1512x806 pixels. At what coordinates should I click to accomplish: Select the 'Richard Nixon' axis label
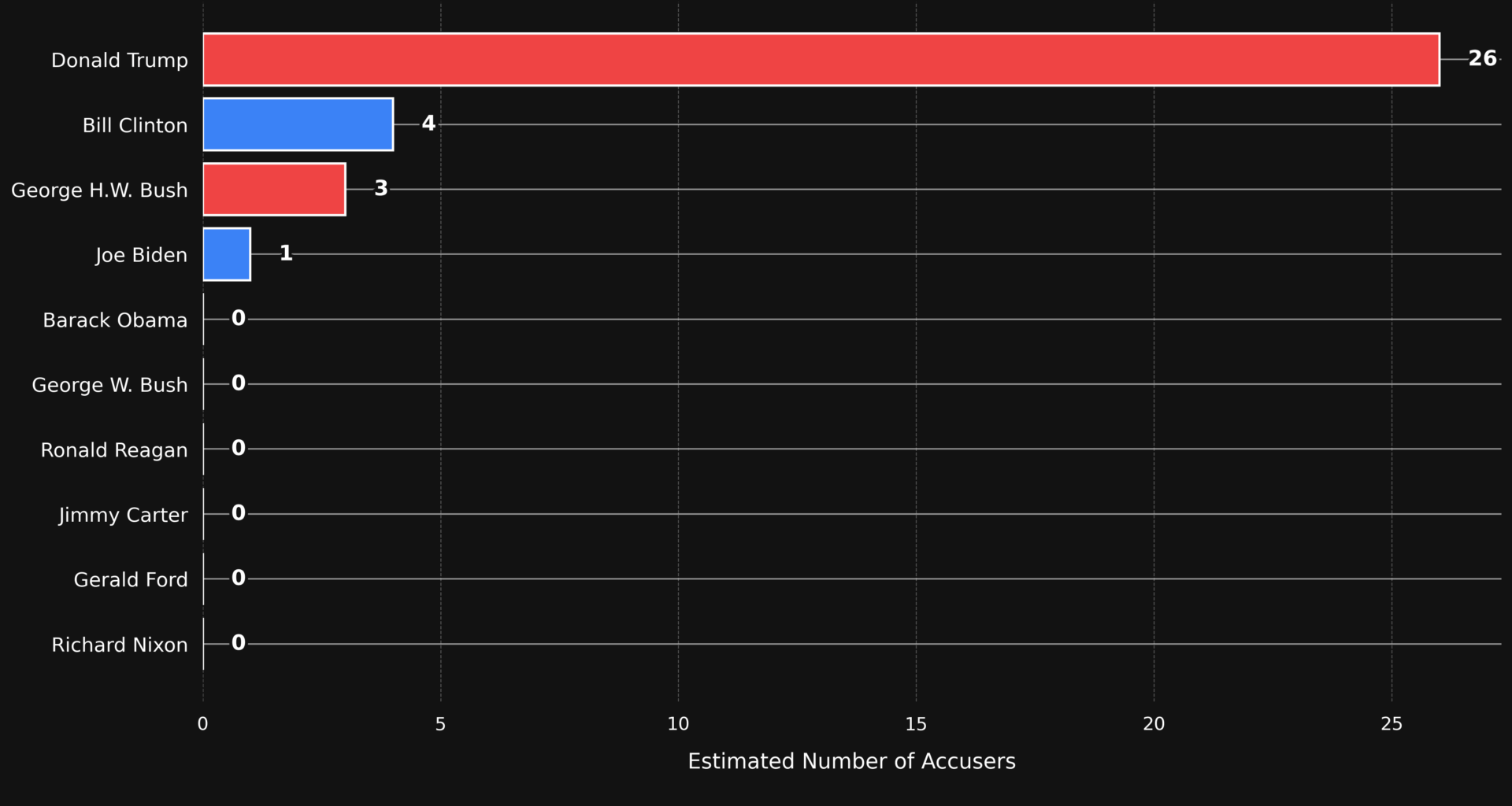click(120, 645)
